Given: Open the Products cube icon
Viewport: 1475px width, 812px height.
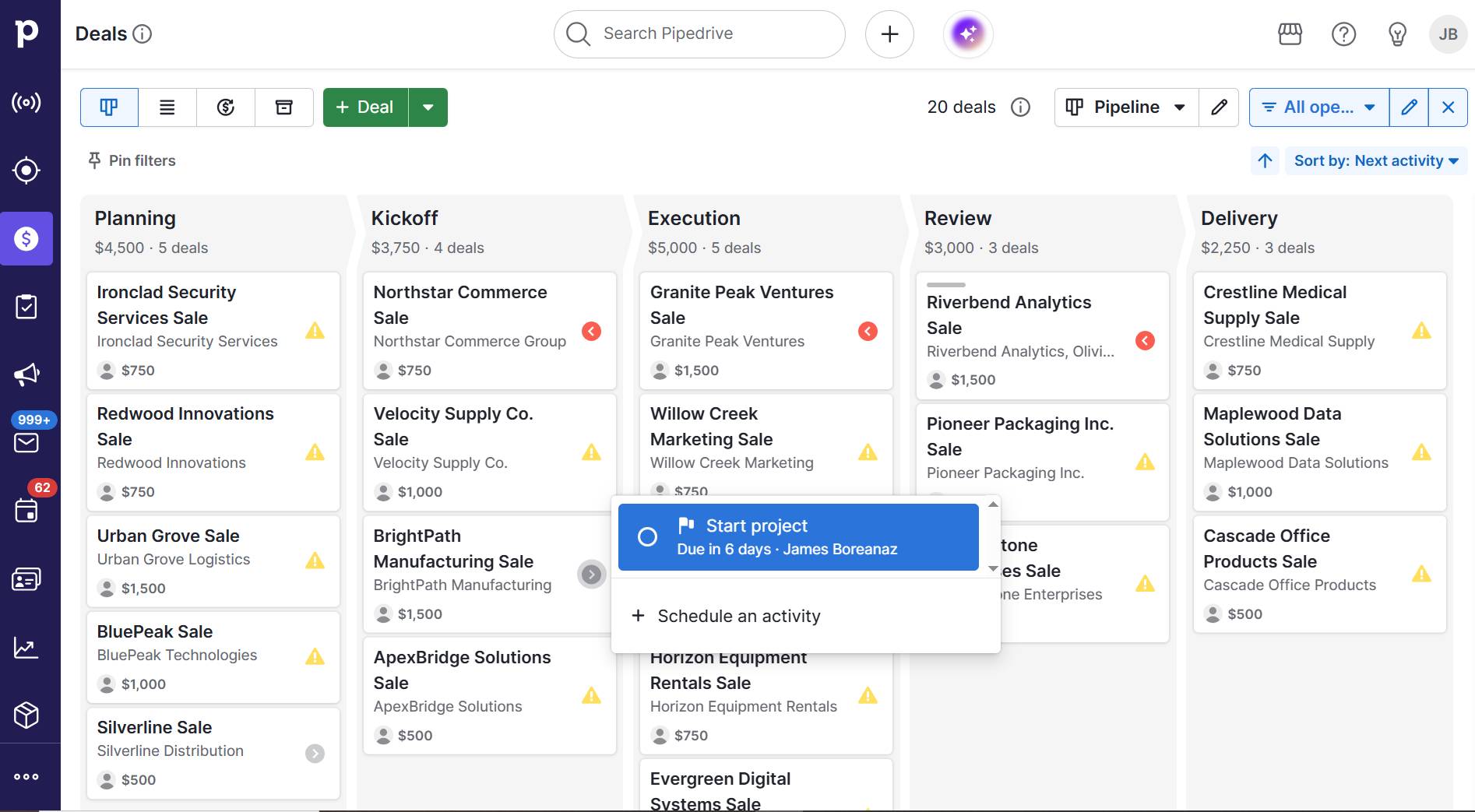Looking at the screenshot, I should [x=26, y=715].
